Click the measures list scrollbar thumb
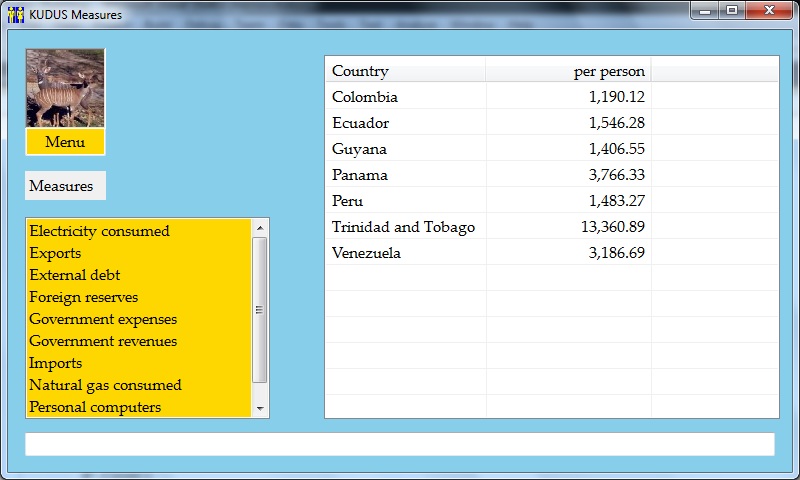Image resolution: width=800 pixels, height=480 pixels. click(260, 310)
